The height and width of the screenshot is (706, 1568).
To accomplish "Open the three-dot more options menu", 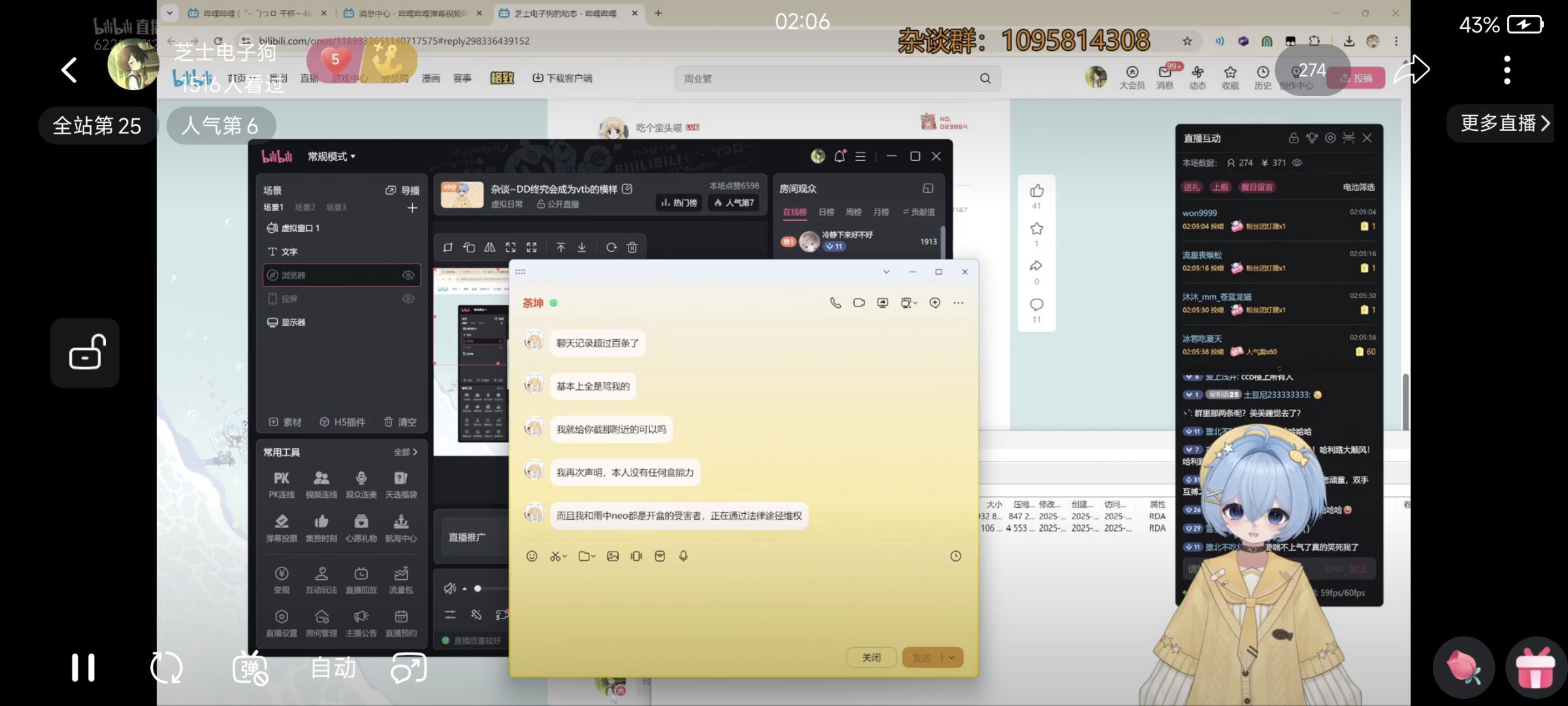I will 1507,70.
